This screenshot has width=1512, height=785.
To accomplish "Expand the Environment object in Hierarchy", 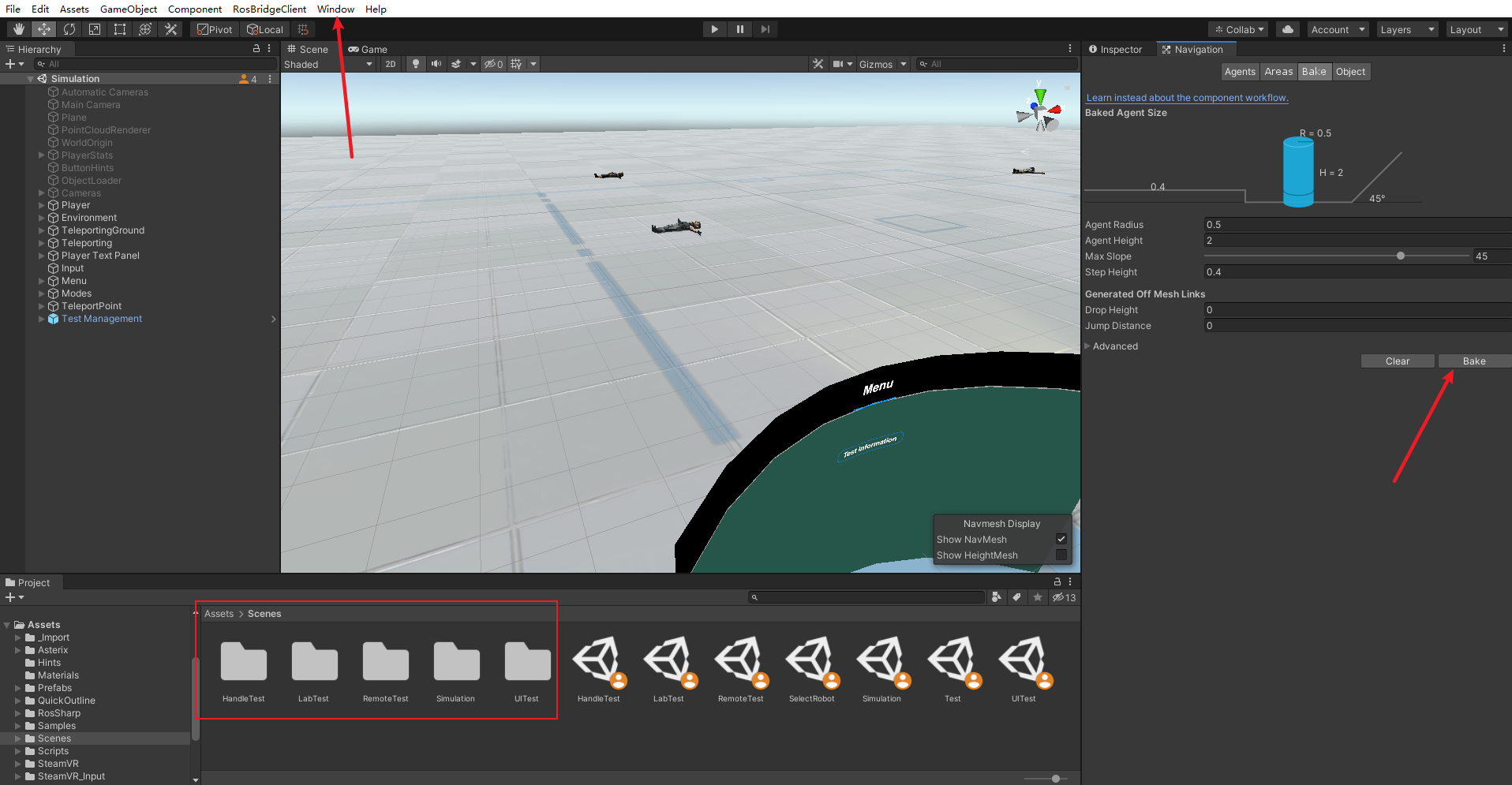I will [41, 218].
